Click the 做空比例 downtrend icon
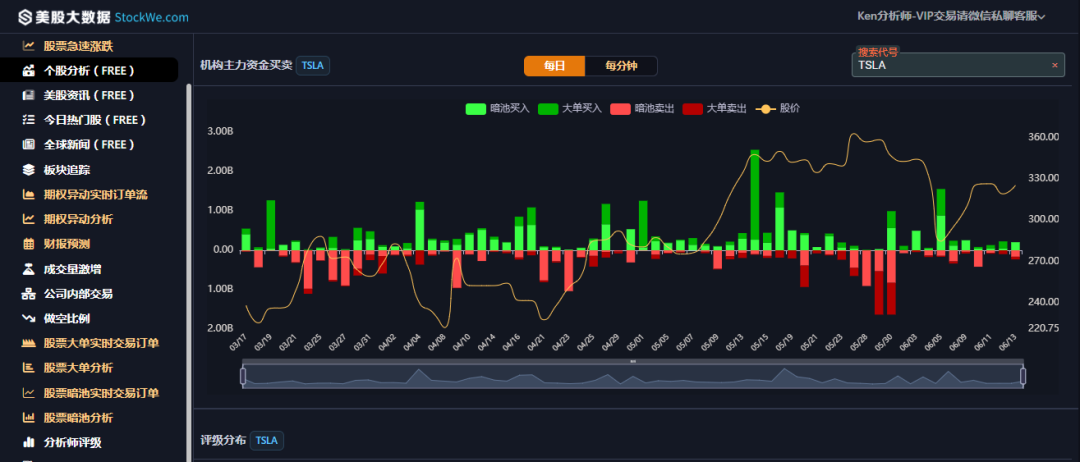 click(x=28, y=318)
